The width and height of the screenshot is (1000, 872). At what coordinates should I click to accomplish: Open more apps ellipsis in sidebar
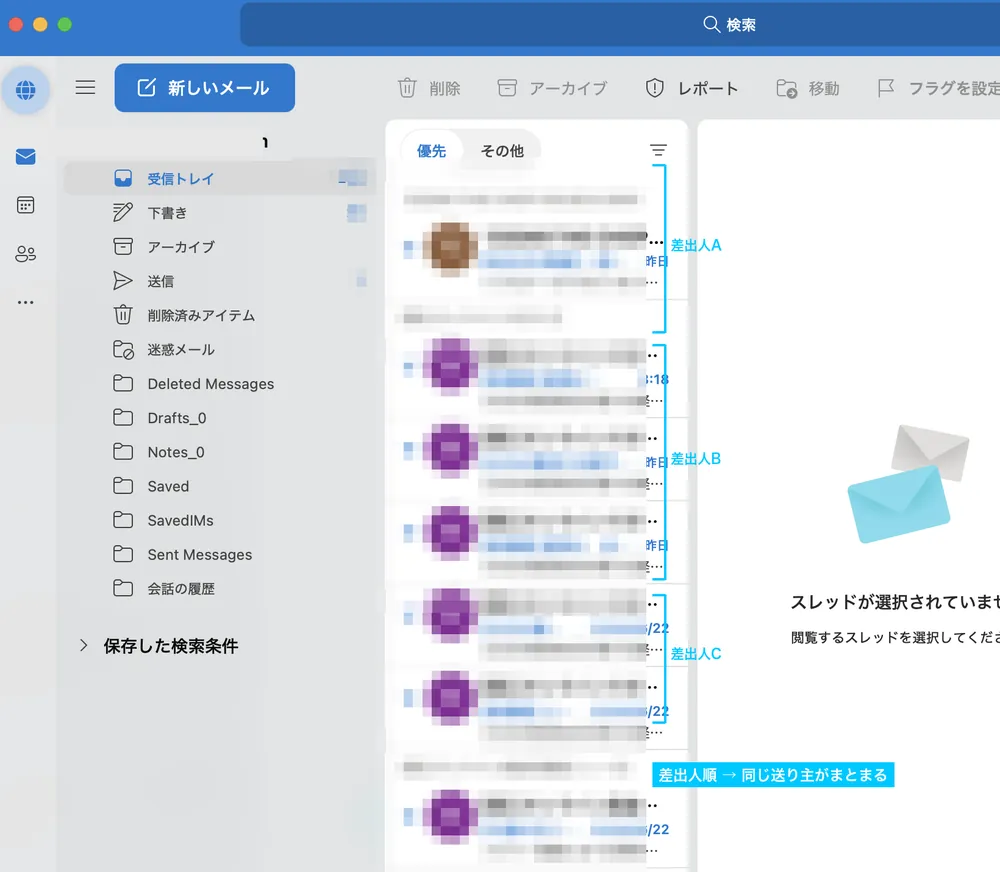(x=26, y=302)
